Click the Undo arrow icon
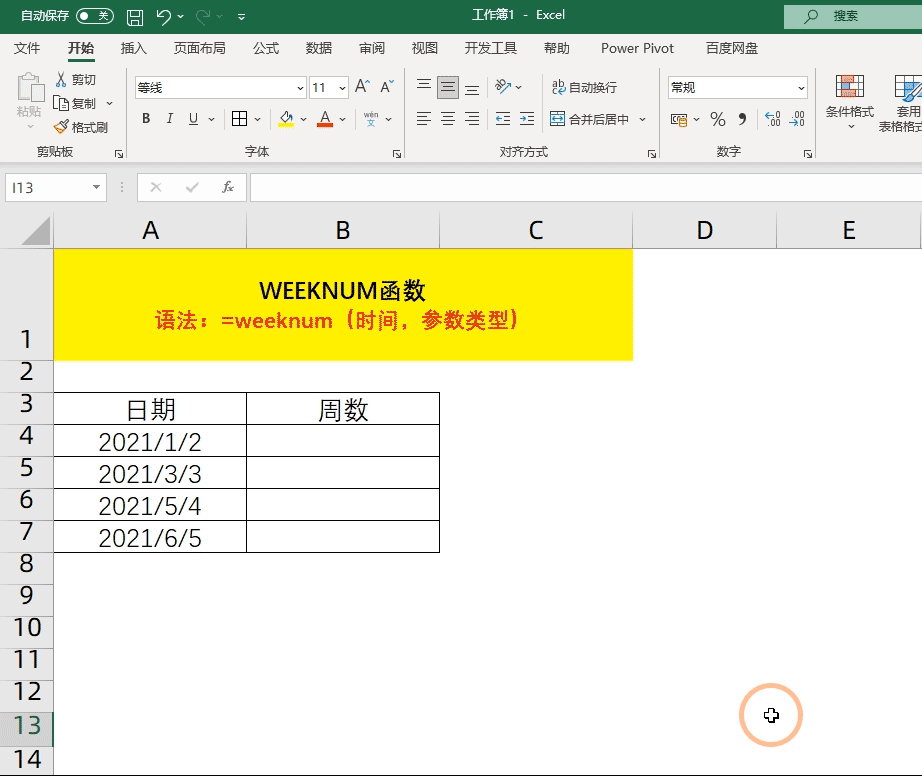Image resolution: width=922 pixels, height=776 pixels. point(163,16)
